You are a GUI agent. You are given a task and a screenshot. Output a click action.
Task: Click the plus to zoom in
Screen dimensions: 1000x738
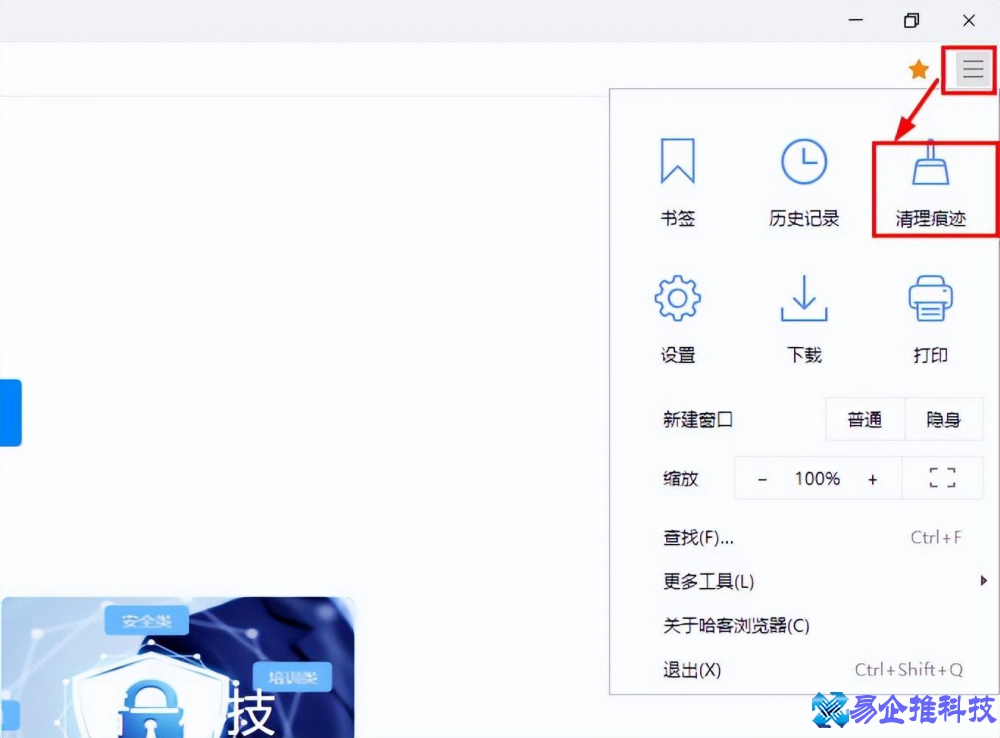click(x=870, y=478)
